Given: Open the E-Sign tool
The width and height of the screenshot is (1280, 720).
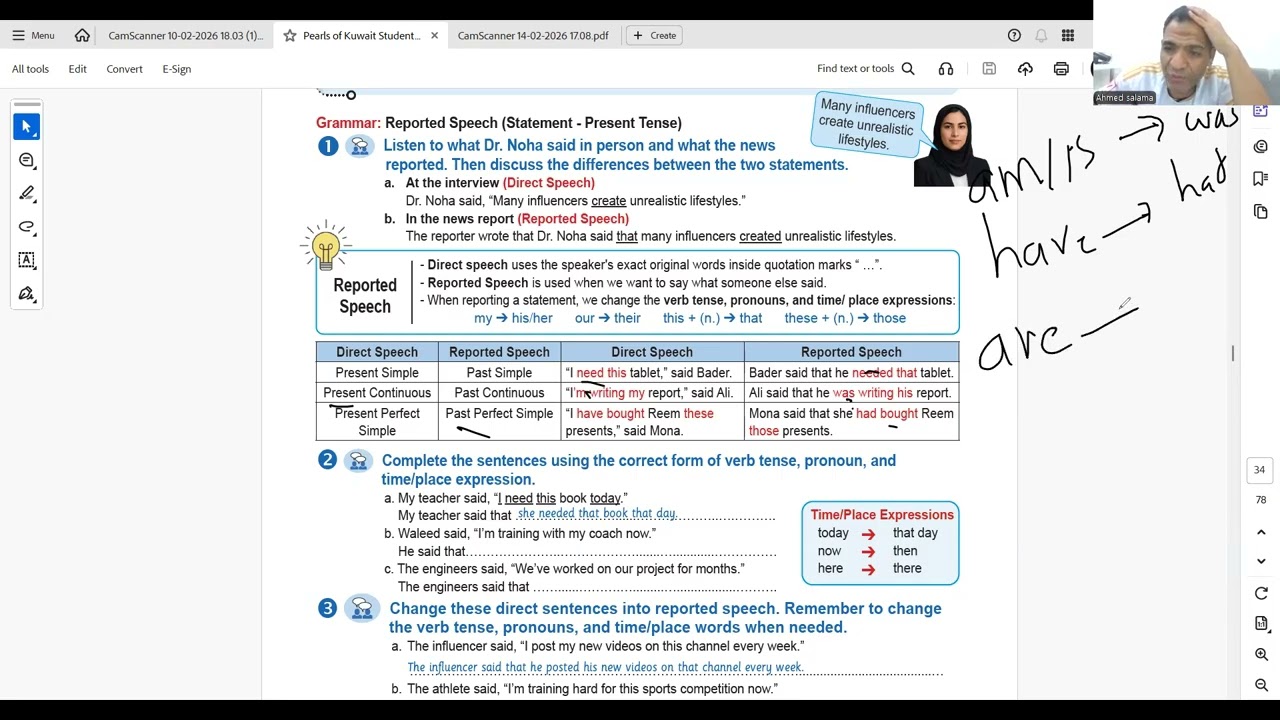Looking at the screenshot, I should [177, 69].
